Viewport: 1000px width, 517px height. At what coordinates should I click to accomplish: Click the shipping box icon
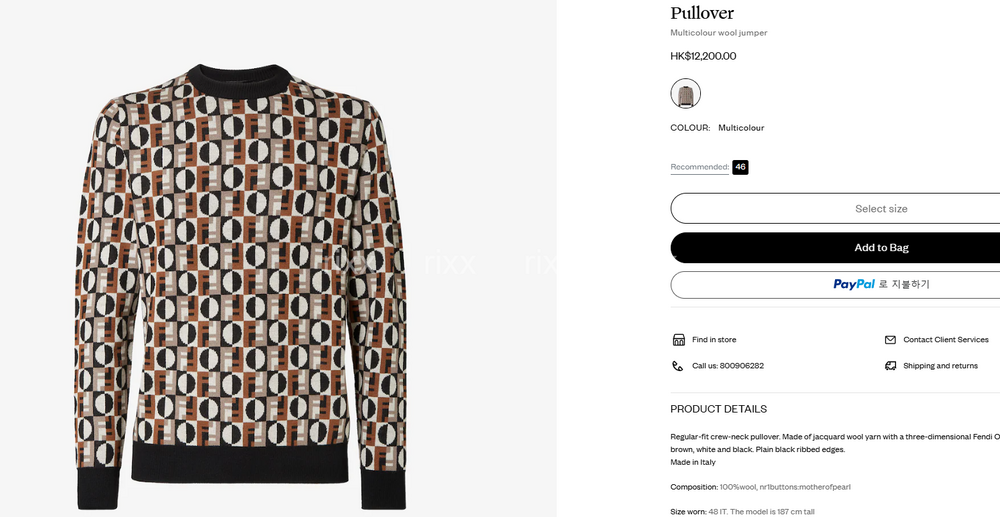(x=890, y=366)
